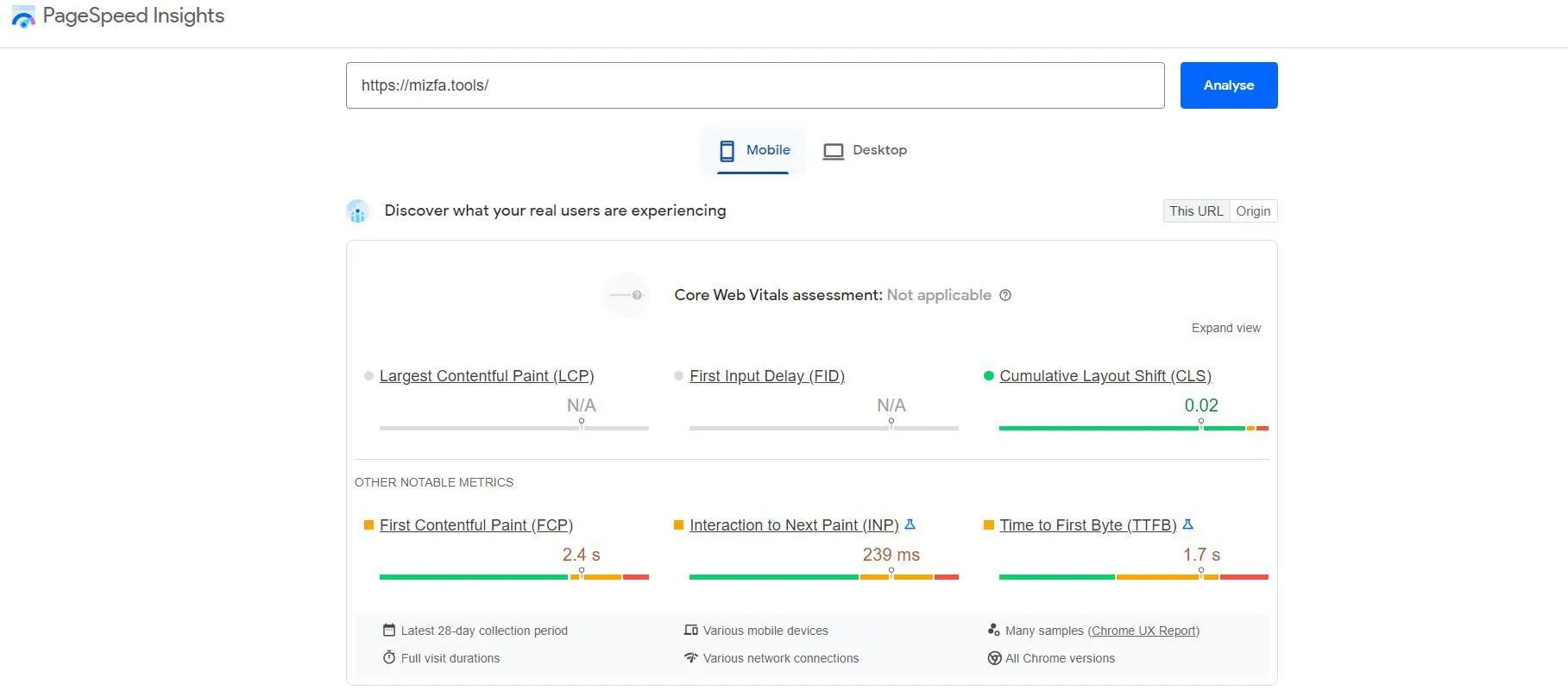This screenshot has width=1568, height=697.
Task: Open the Time to First Byte (TTFB) link
Action: 1088,525
